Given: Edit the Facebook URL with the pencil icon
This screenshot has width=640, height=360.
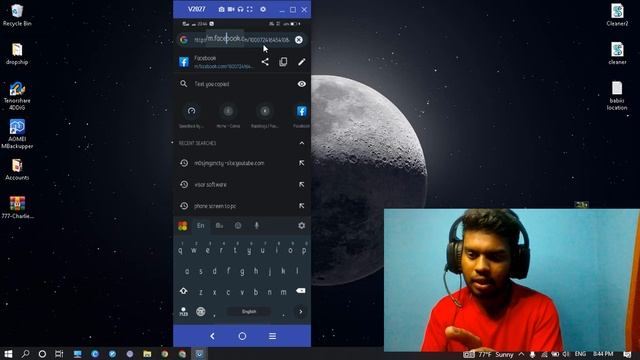Looking at the screenshot, I should [x=301, y=62].
